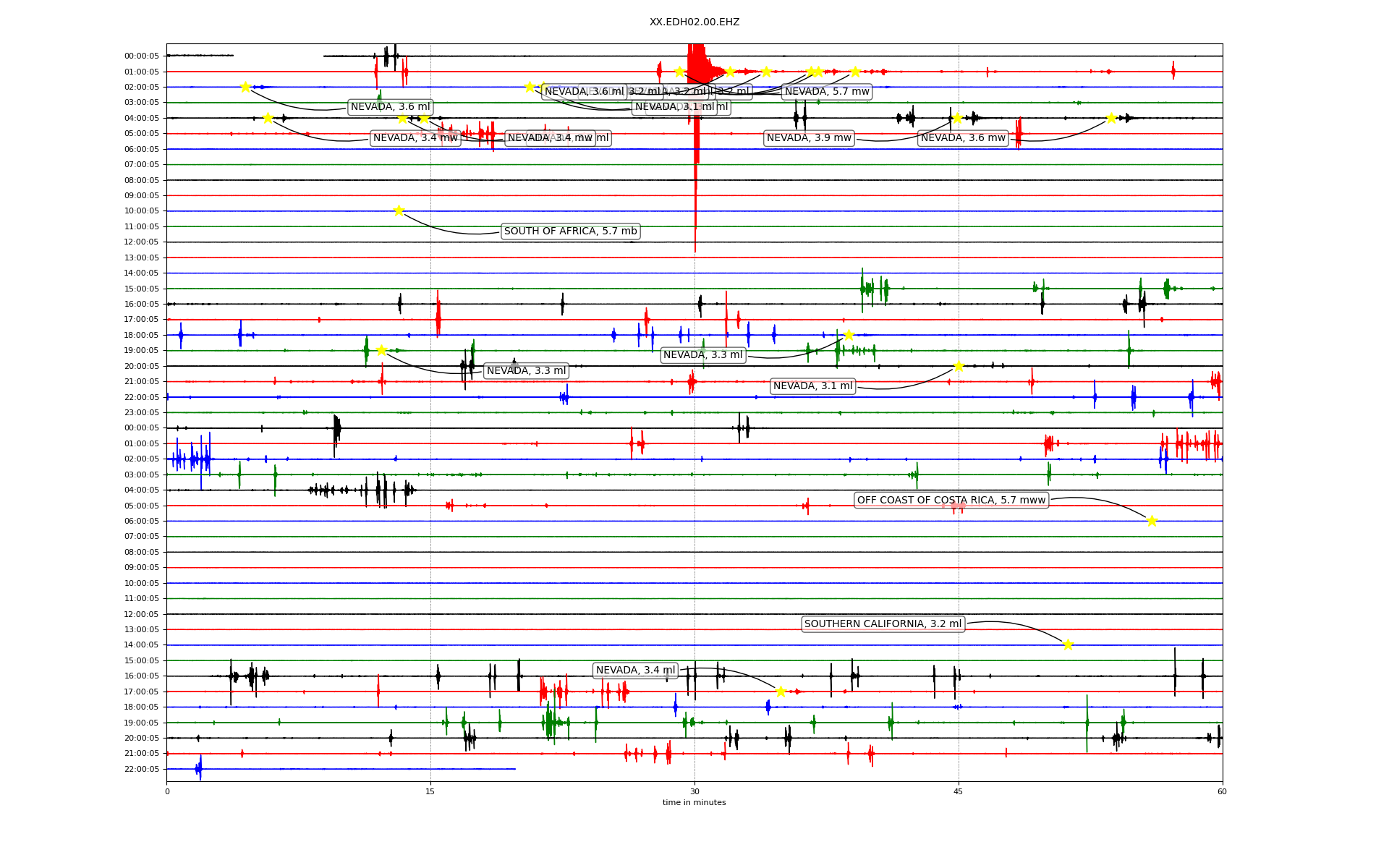
Task: Select the OFF COAST OF COSTA RICA label
Action: pos(951,500)
